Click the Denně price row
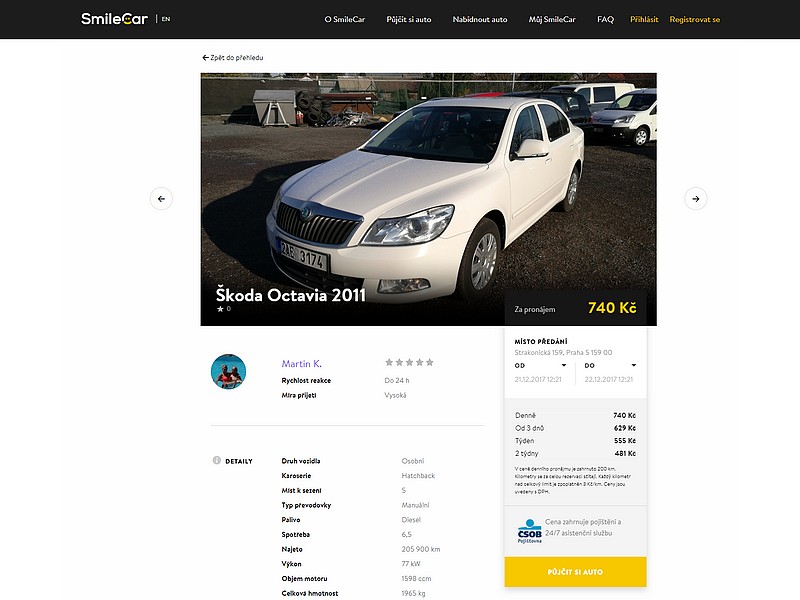Screen dimensions: 800x600 click(x=575, y=415)
